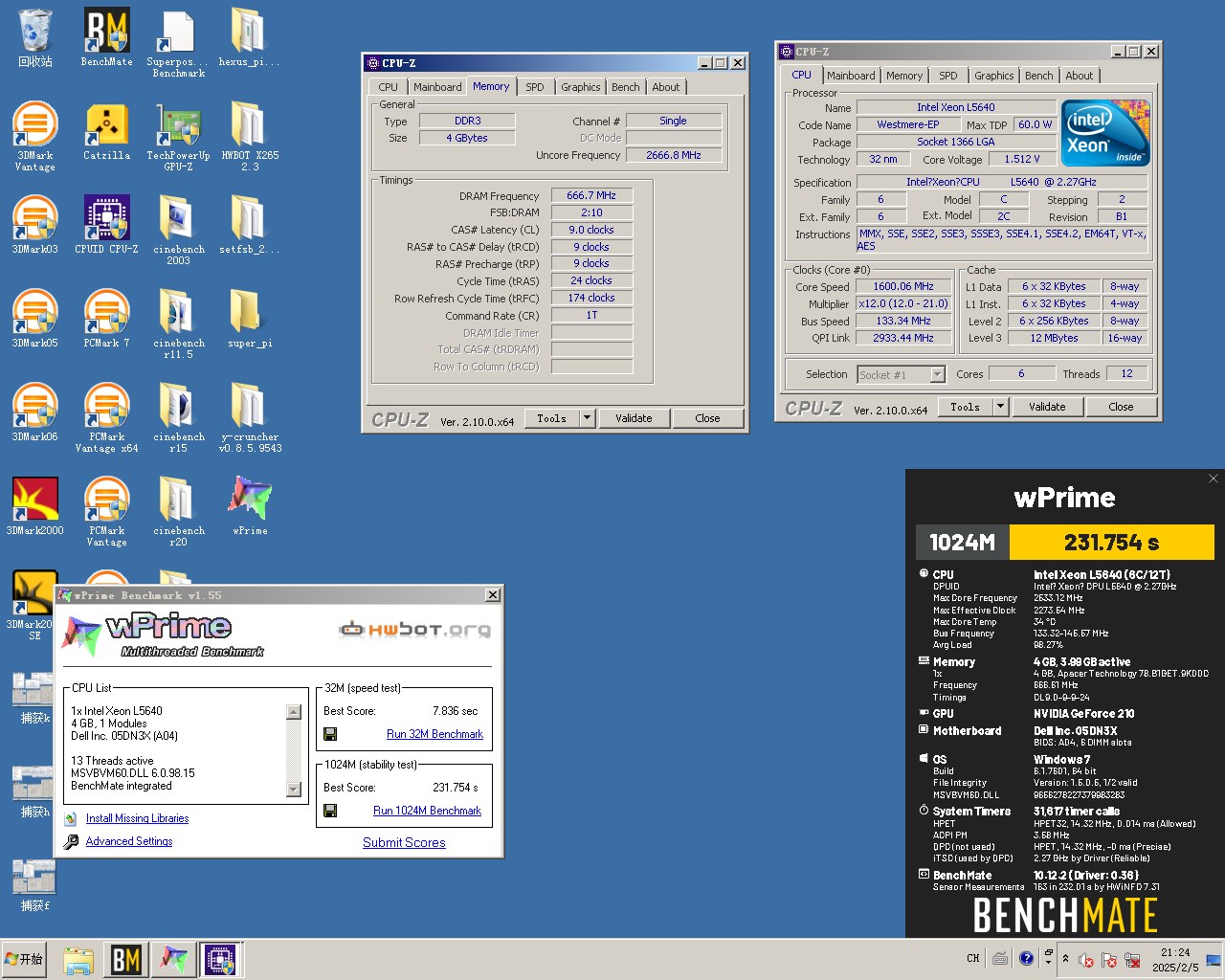Click HWBOT.org logo in wPrime
Viewport: 1225px width, 980px height.
[415, 629]
